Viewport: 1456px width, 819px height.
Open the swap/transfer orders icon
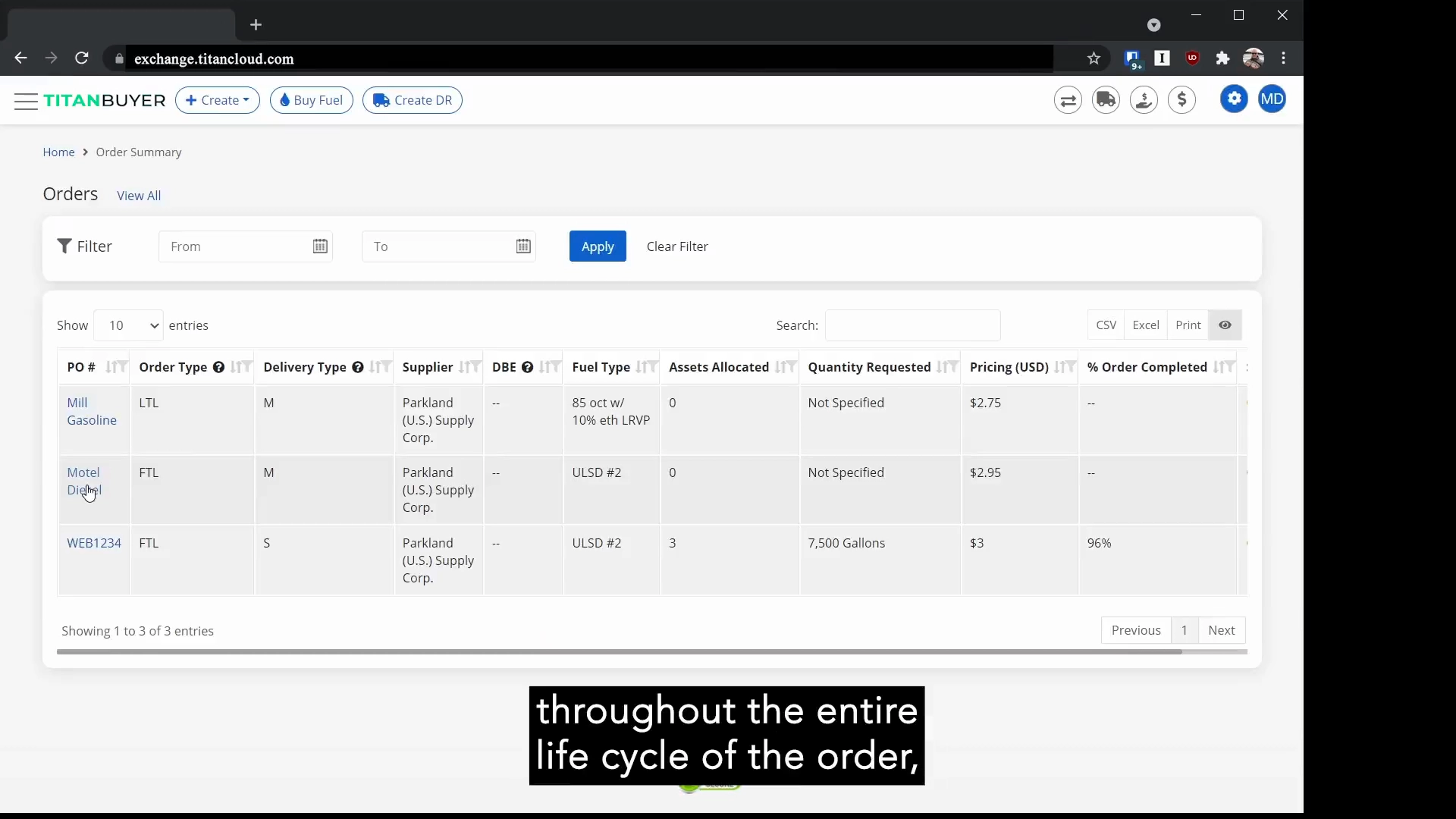click(1068, 99)
